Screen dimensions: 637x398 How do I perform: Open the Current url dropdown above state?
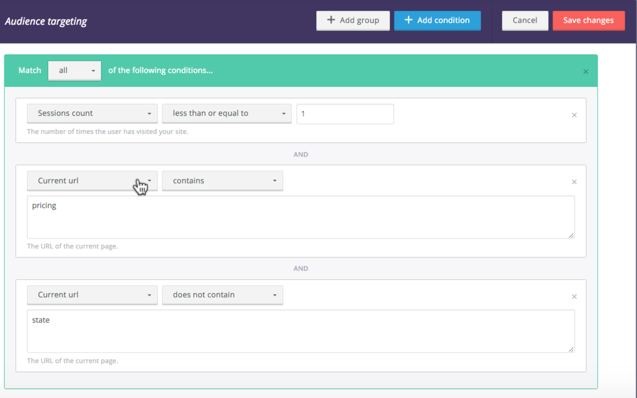(x=92, y=295)
